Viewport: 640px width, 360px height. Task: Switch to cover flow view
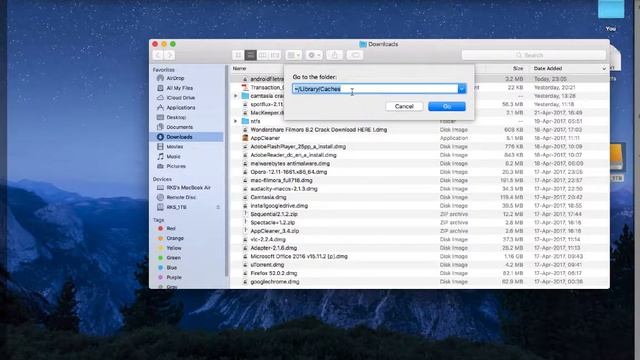coord(275,55)
